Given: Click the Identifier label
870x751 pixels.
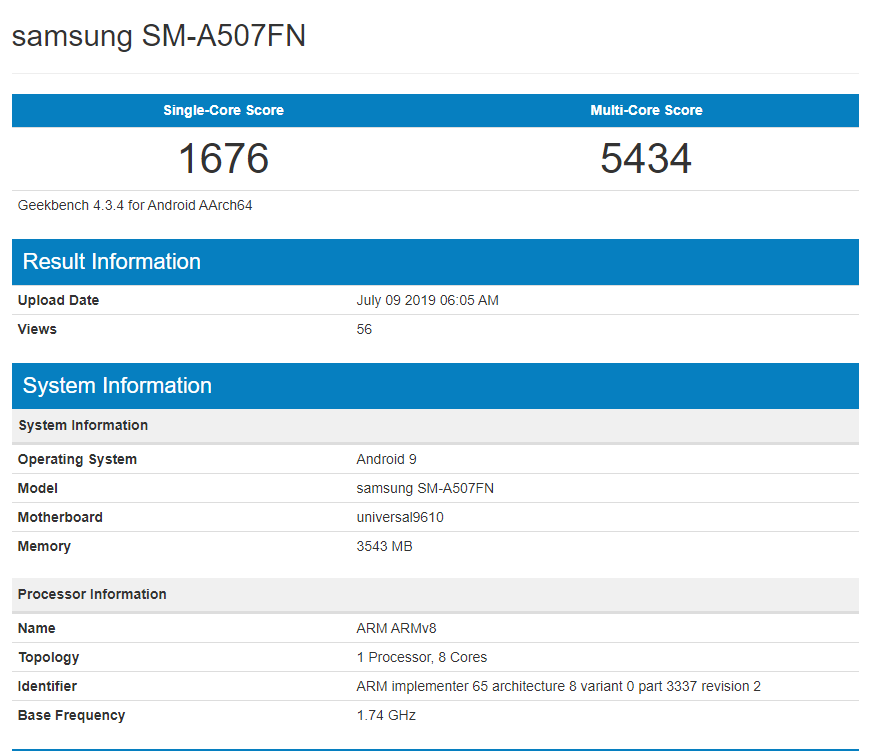Looking at the screenshot, I should pyautogui.click(x=47, y=686).
